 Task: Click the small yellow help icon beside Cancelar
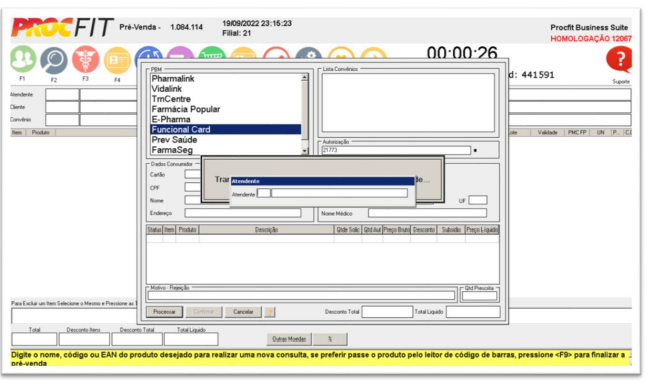tap(270, 312)
